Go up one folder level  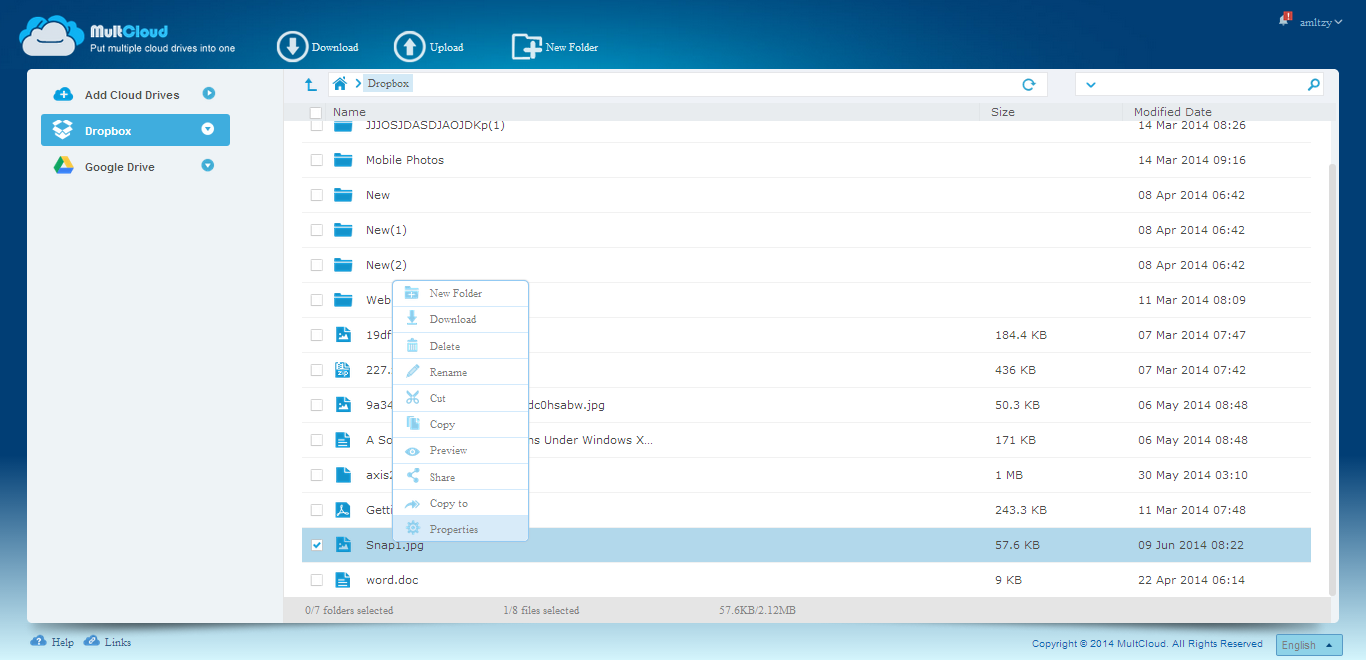[311, 85]
